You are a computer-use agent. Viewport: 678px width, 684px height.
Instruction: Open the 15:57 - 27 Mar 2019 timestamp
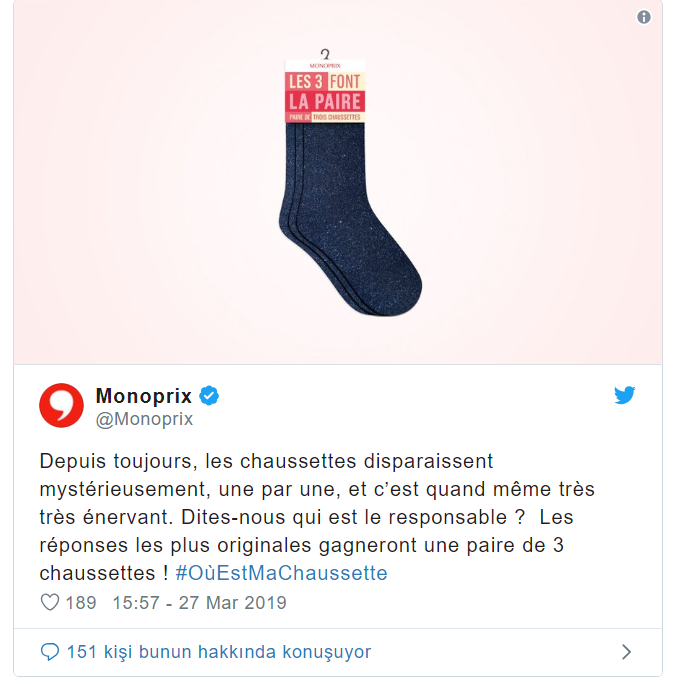(199, 603)
